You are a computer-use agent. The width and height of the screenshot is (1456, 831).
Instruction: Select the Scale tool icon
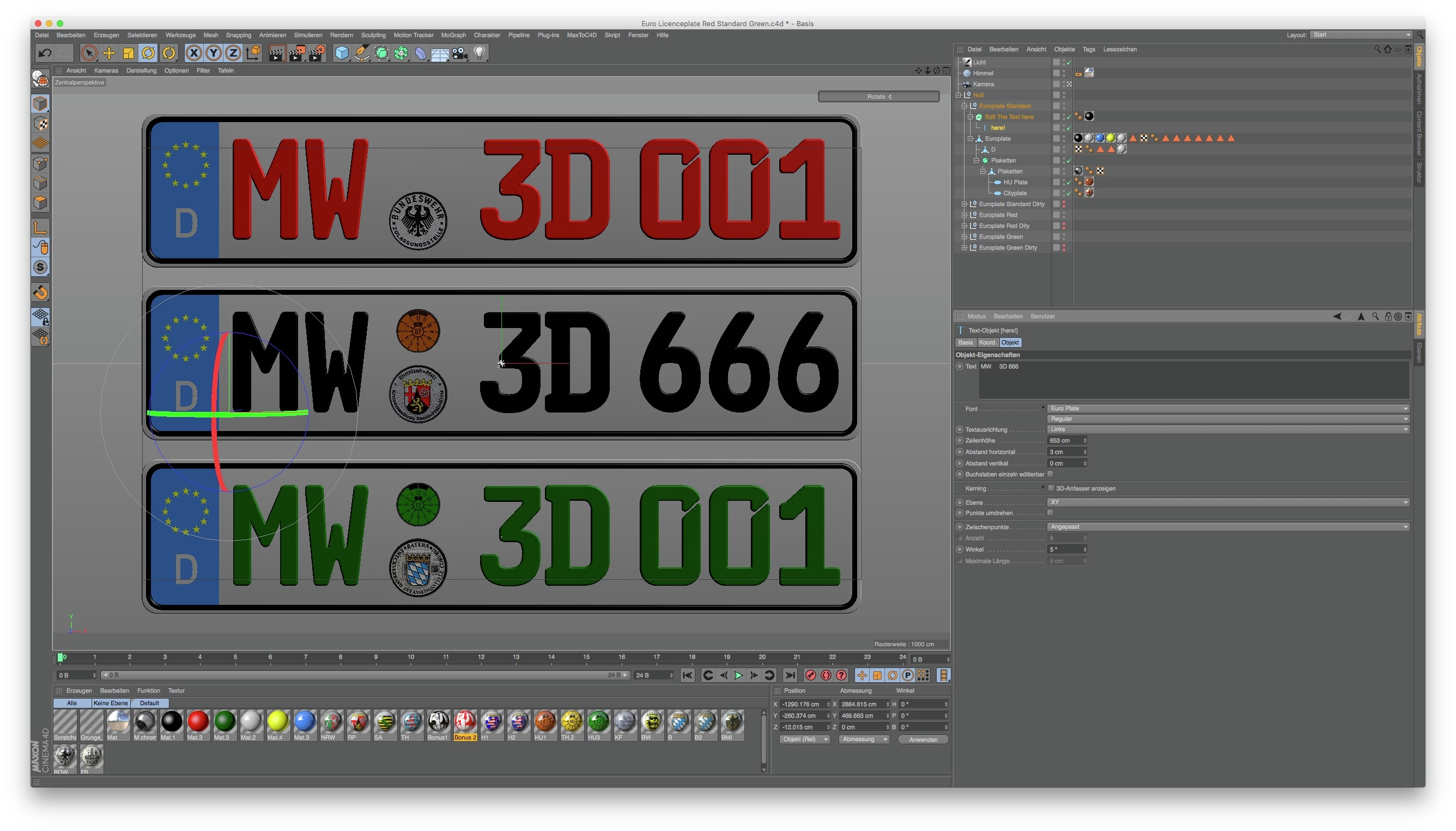click(x=129, y=53)
